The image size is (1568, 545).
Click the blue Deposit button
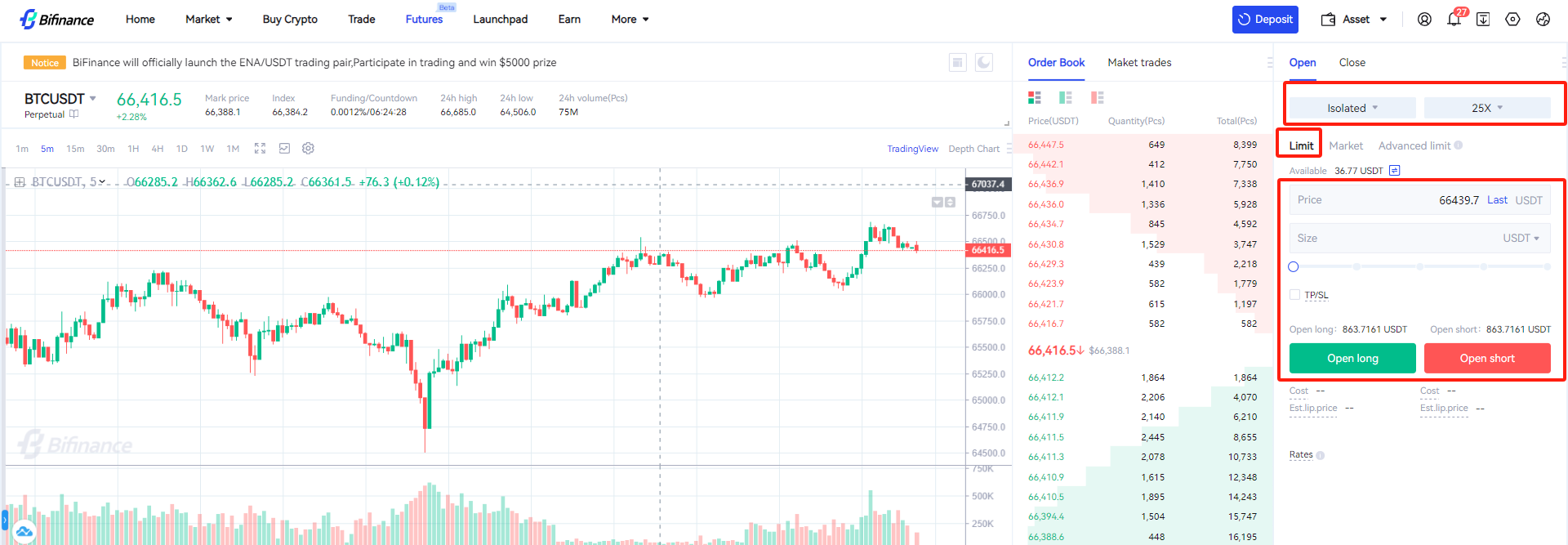click(x=1265, y=20)
